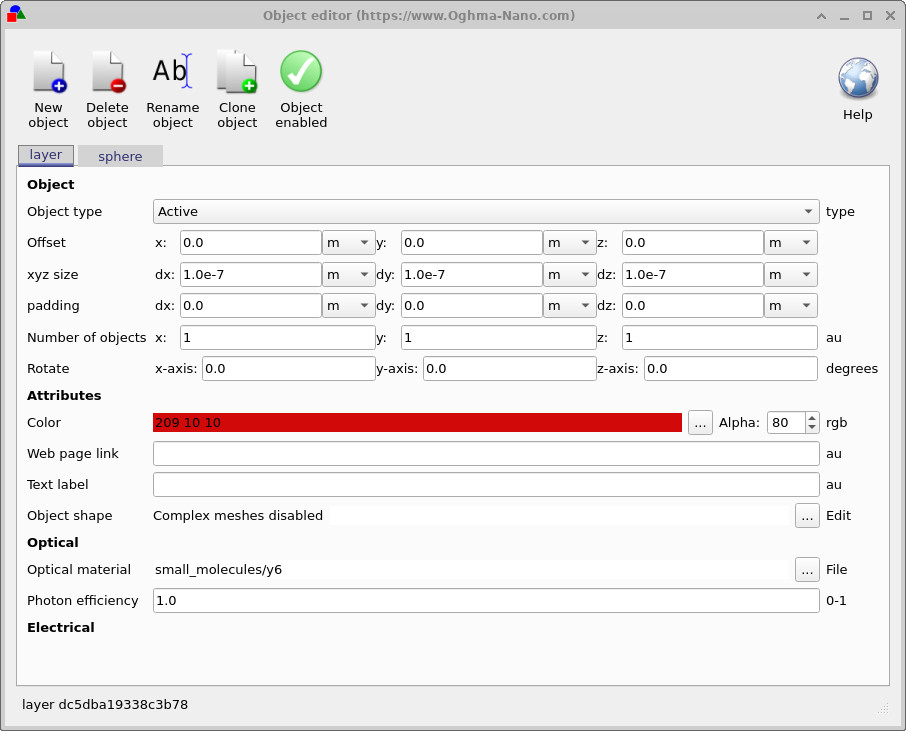This screenshot has height=731, width=906.
Task: Open the optical material File browser
Action: pyautogui.click(x=807, y=570)
